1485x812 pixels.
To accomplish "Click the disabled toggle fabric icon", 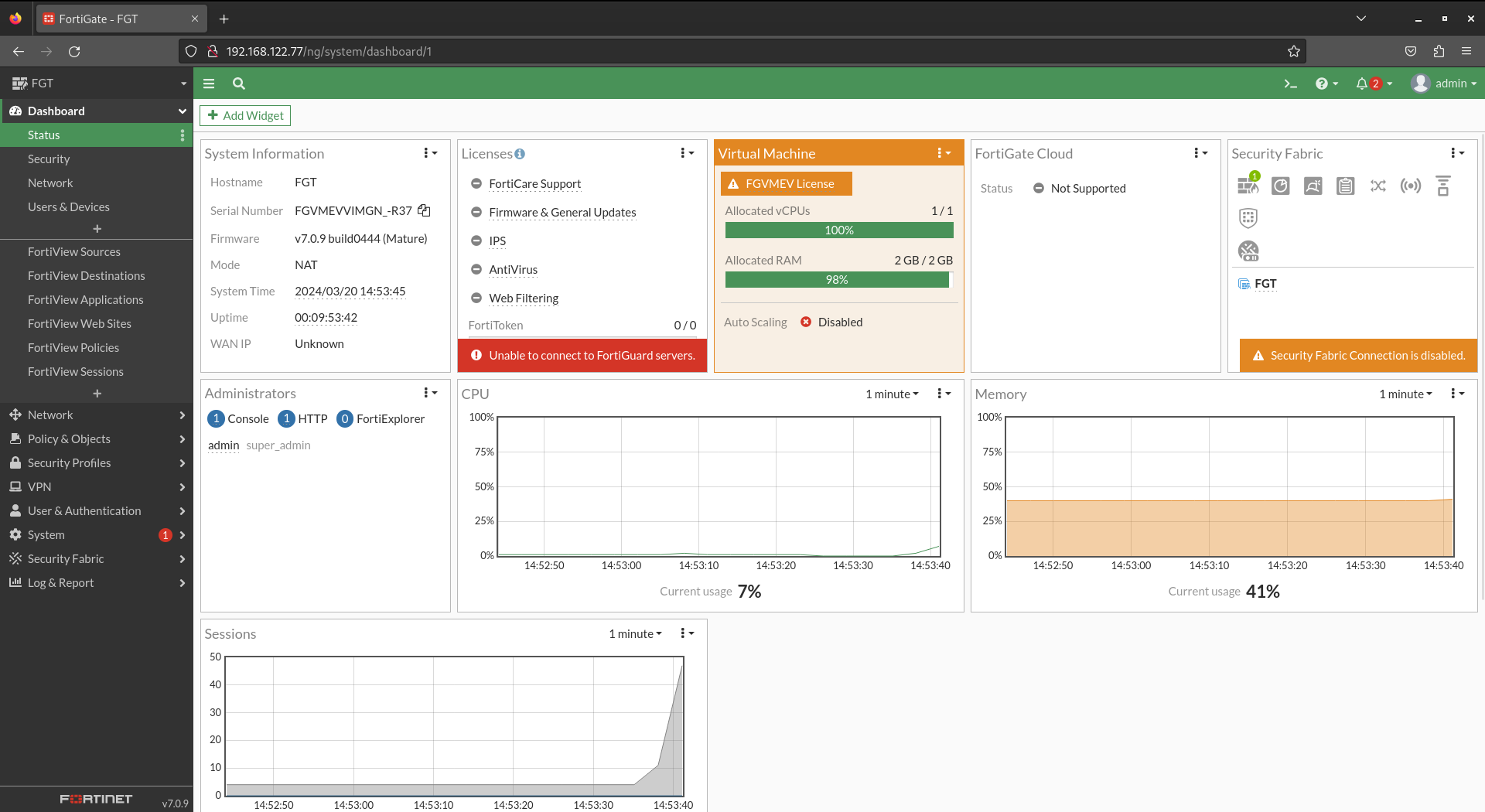I will tap(1248, 251).
